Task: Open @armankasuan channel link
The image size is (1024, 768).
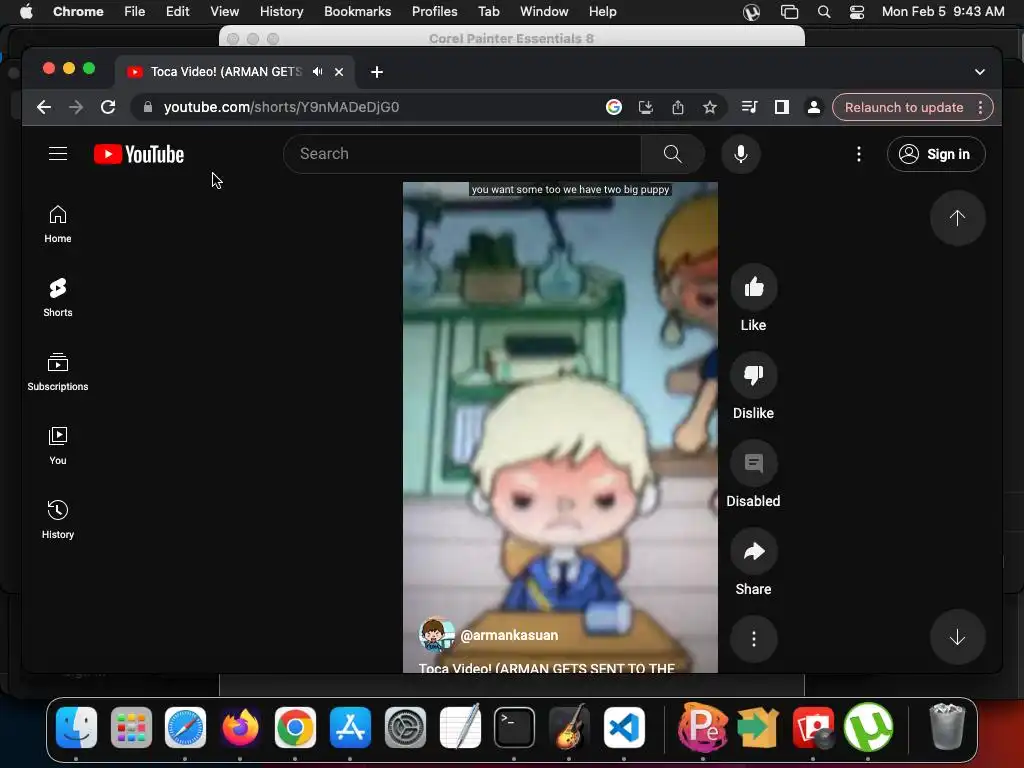Action: coord(509,635)
